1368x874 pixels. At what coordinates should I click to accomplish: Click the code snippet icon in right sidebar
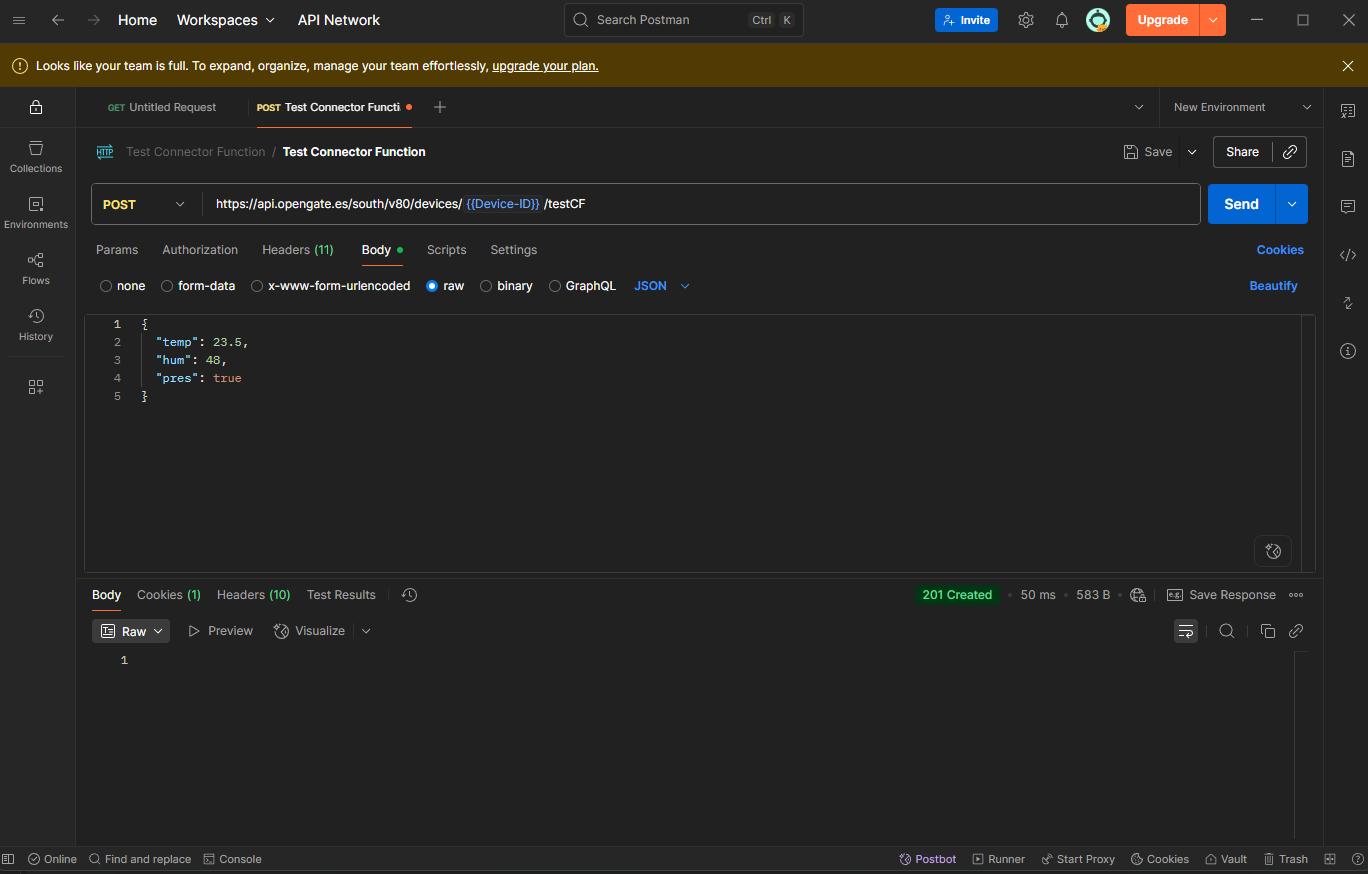tap(1347, 255)
